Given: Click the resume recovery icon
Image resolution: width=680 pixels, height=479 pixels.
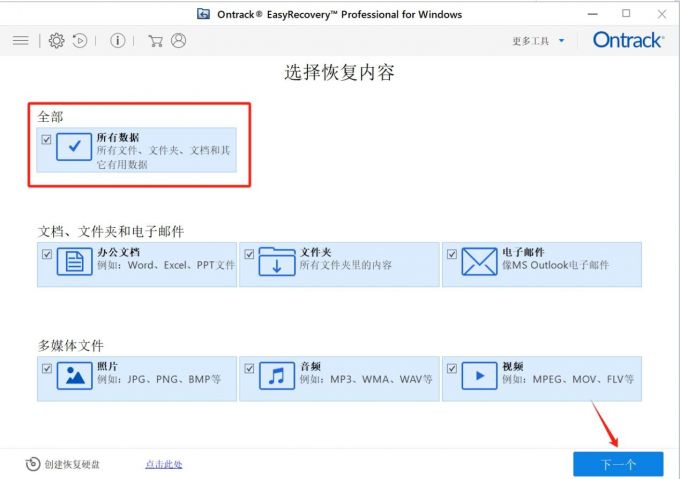Looking at the screenshot, I should tap(80, 41).
